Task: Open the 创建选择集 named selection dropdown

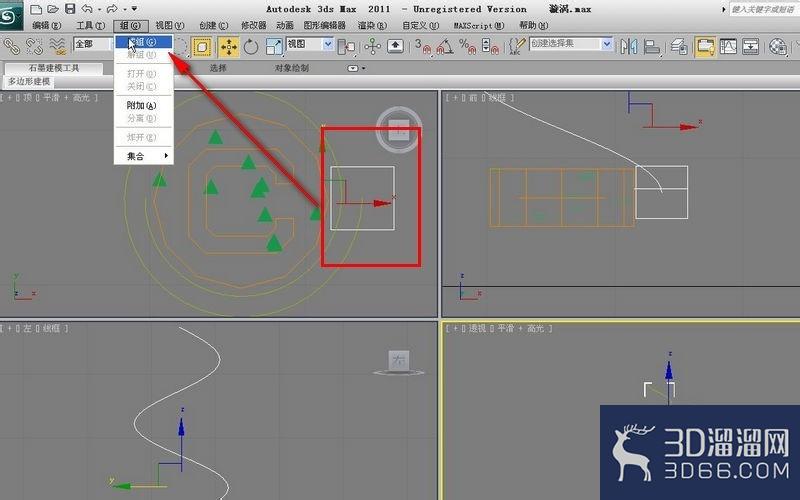Action: coord(570,44)
